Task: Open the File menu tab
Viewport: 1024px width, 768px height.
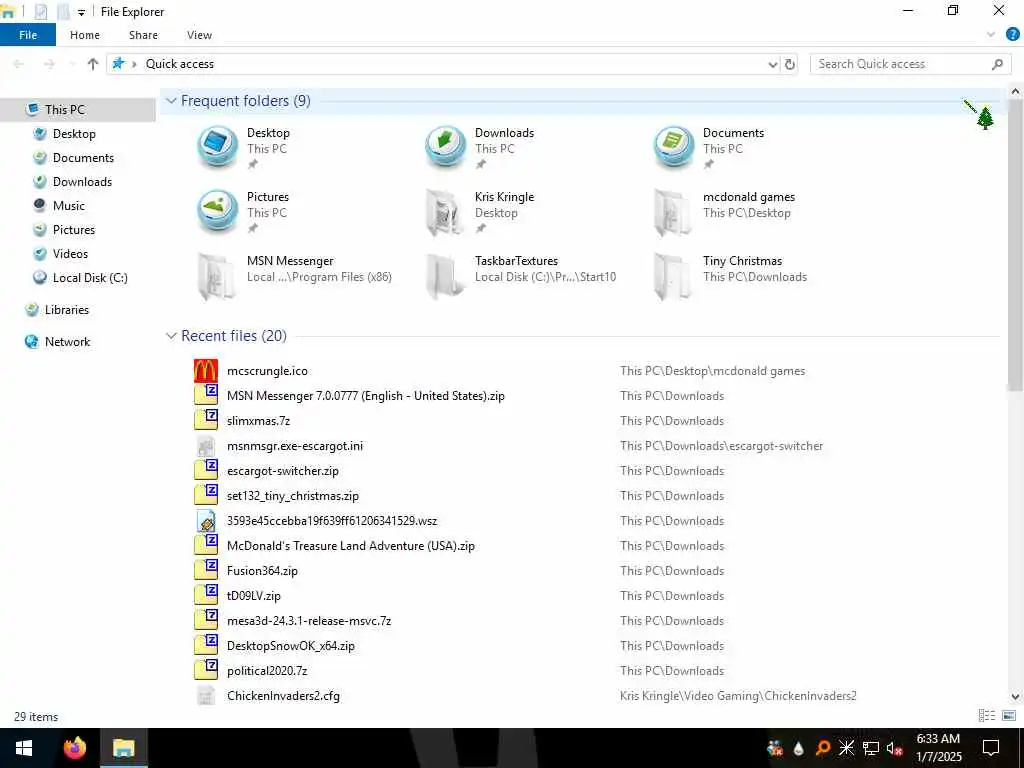Action: point(28,35)
